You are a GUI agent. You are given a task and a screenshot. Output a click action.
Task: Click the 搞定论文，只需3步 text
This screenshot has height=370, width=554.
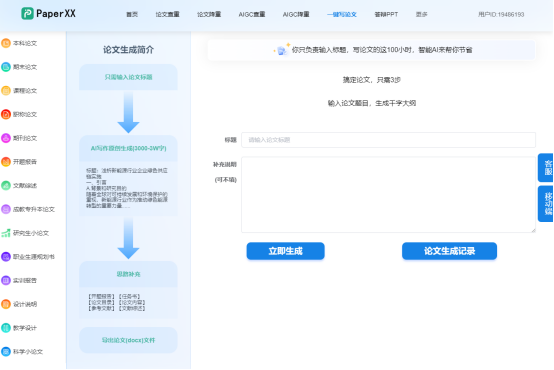click(372, 80)
